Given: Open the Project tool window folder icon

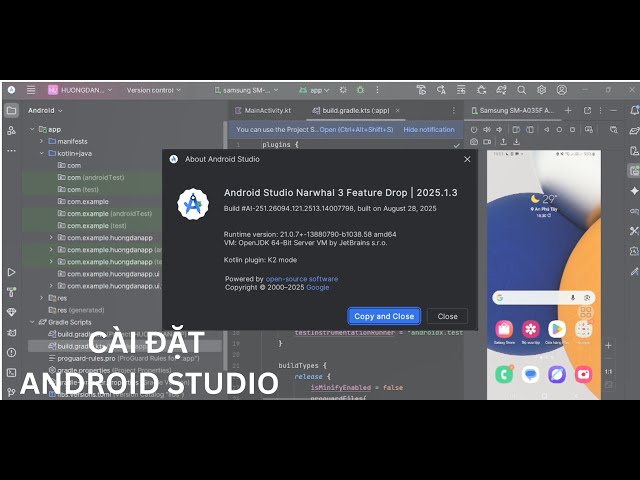Looking at the screenshot, I should 11,110.
